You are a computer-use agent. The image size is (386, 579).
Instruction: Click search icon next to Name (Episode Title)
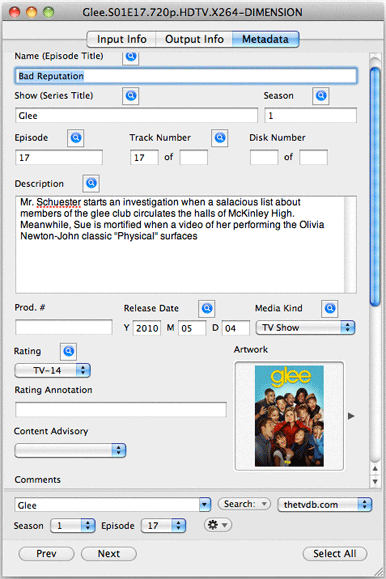[131, 57]
